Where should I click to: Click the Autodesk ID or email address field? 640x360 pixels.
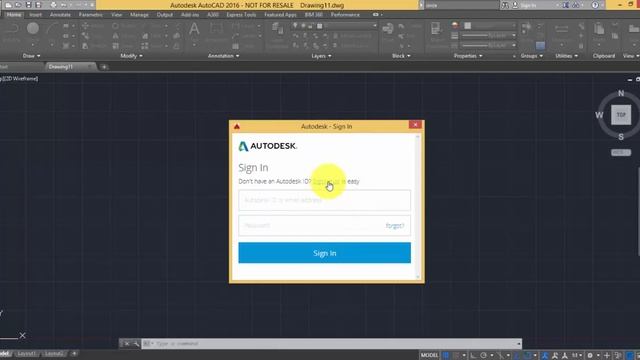tap(324, 200)
